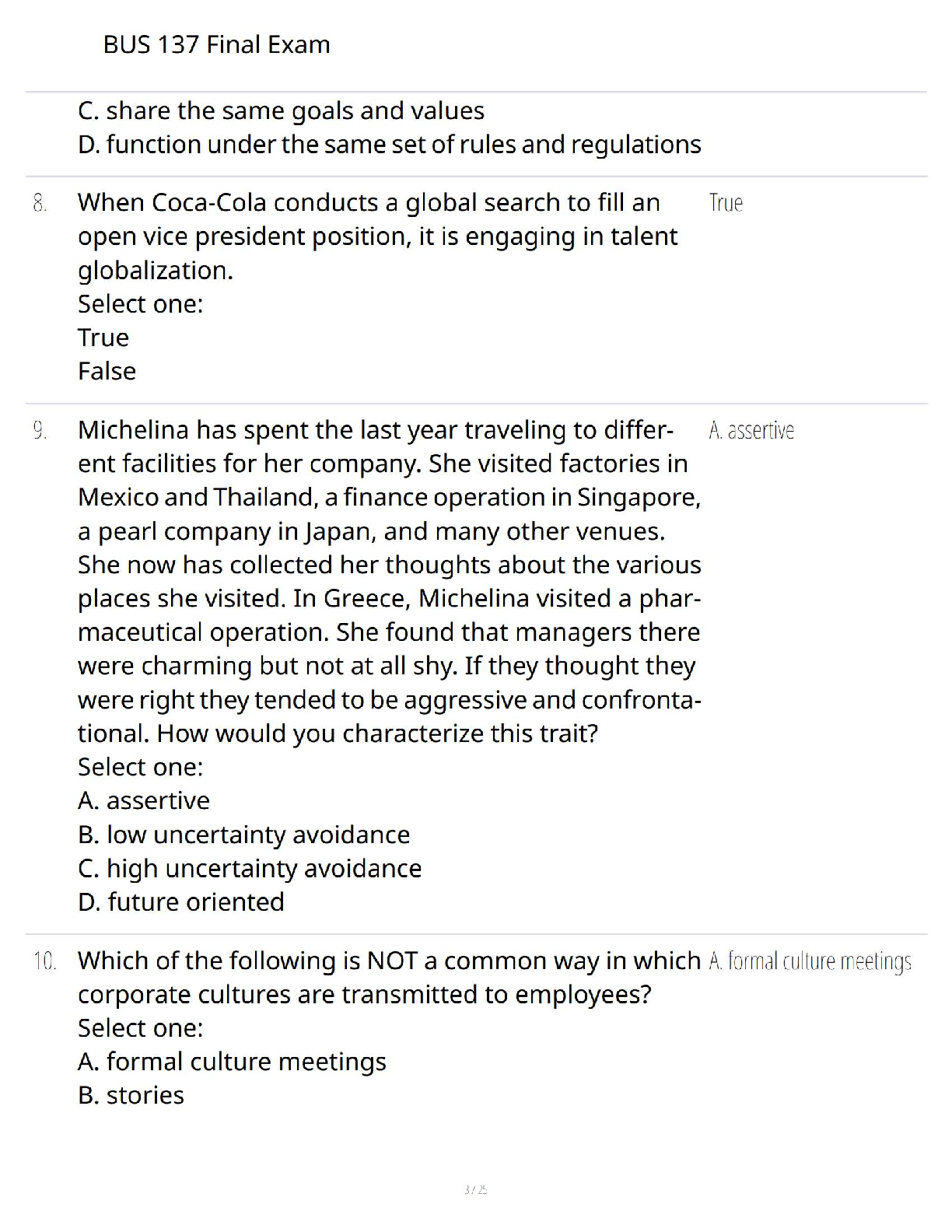Select option D function under same rules
The height and width of the screenshot is (1232, 952).
389,145
